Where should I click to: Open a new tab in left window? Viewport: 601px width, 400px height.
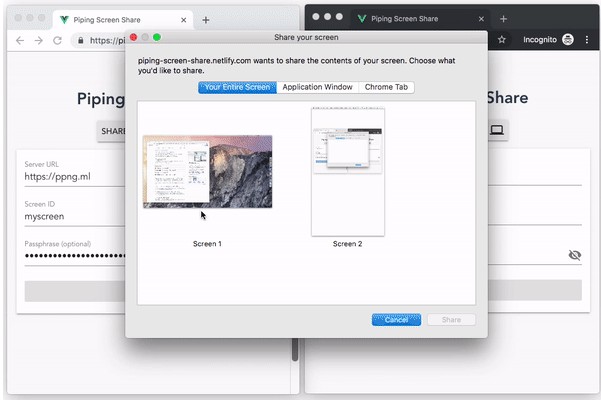pyautogui.click(x=206, y=19)
